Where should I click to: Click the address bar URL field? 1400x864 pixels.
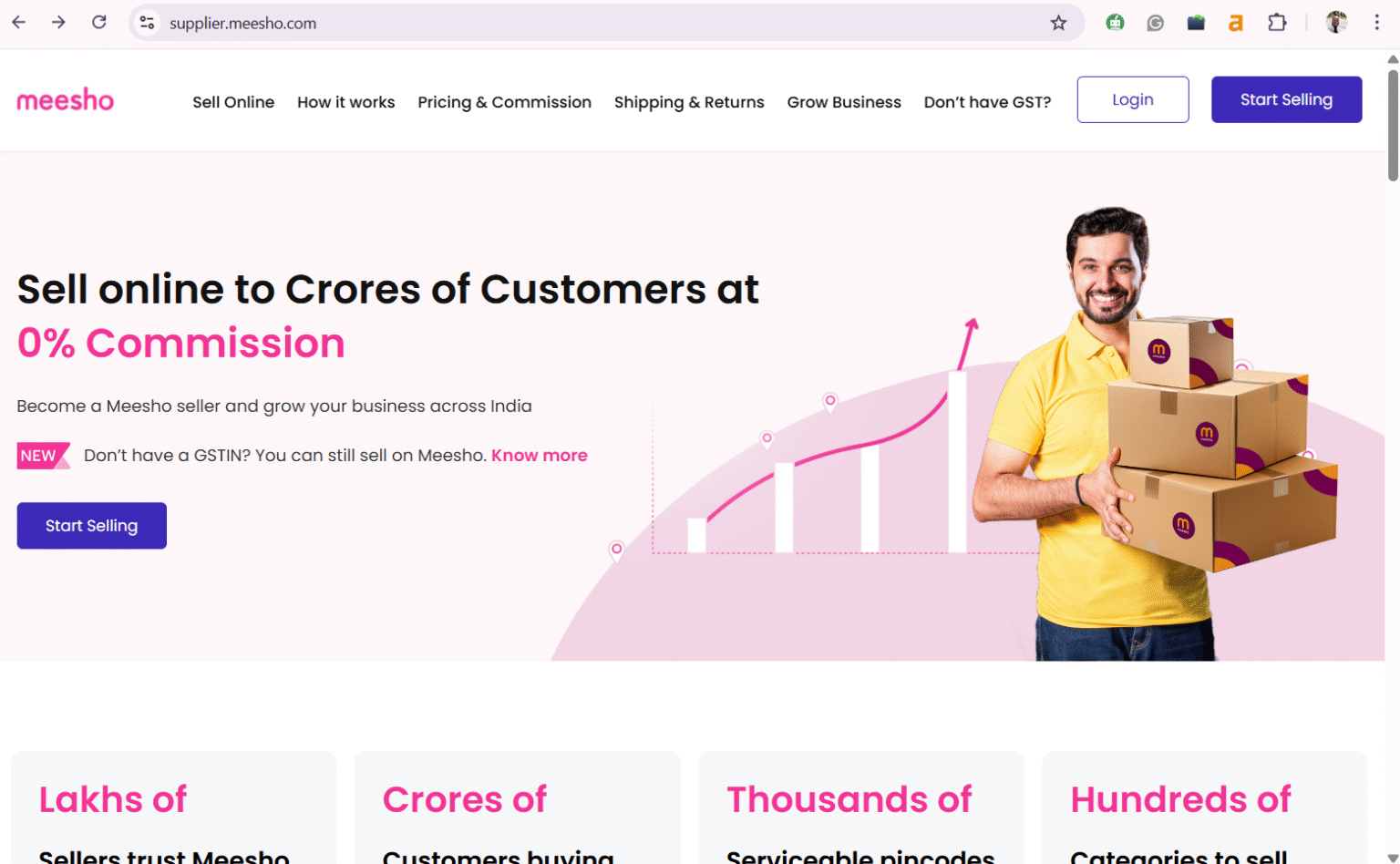[x=602, y=23]
